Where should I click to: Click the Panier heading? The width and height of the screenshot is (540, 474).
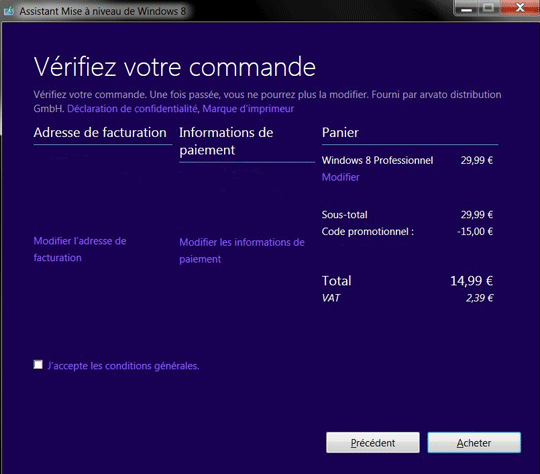340,133
